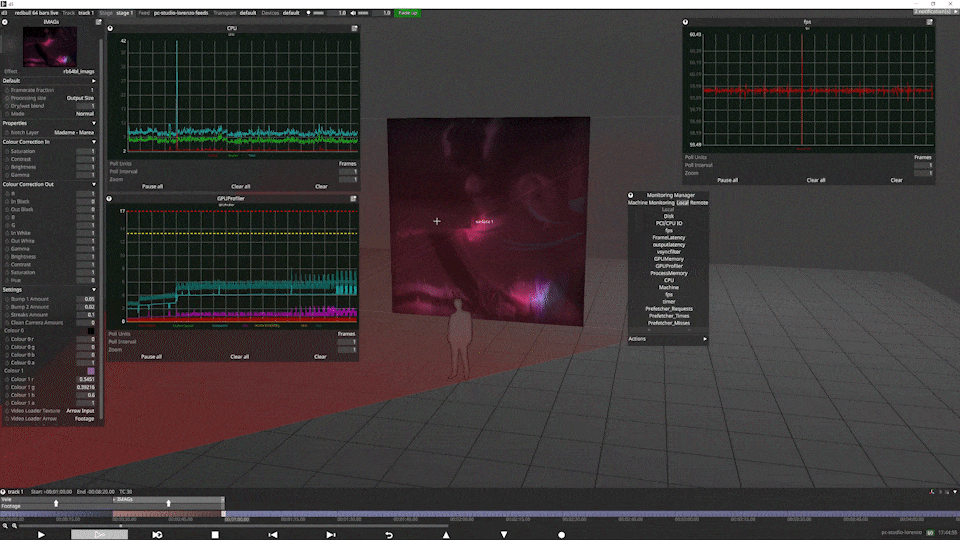The height and width of the screenshot is (540, 960).
Task: Edit the Bump 1 Amount value field
Action: pyautogui.click(x=86, y=299)
